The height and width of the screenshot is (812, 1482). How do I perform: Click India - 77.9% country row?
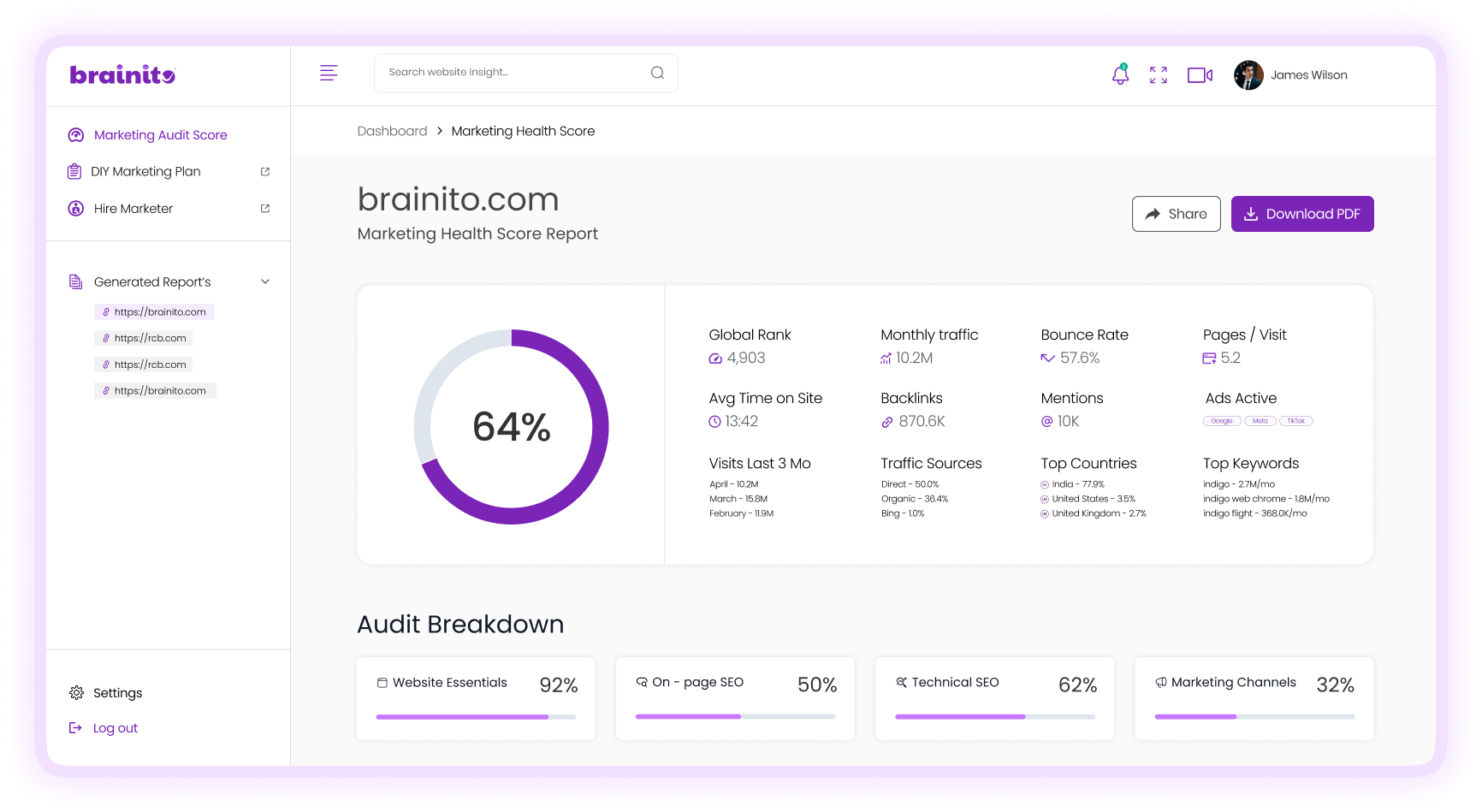coord(1073,484)
